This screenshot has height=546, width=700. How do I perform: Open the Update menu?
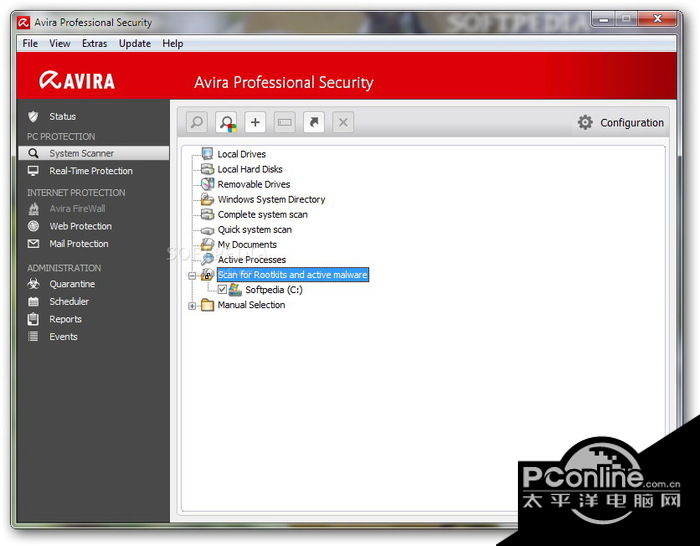click(x=134, y=43)
